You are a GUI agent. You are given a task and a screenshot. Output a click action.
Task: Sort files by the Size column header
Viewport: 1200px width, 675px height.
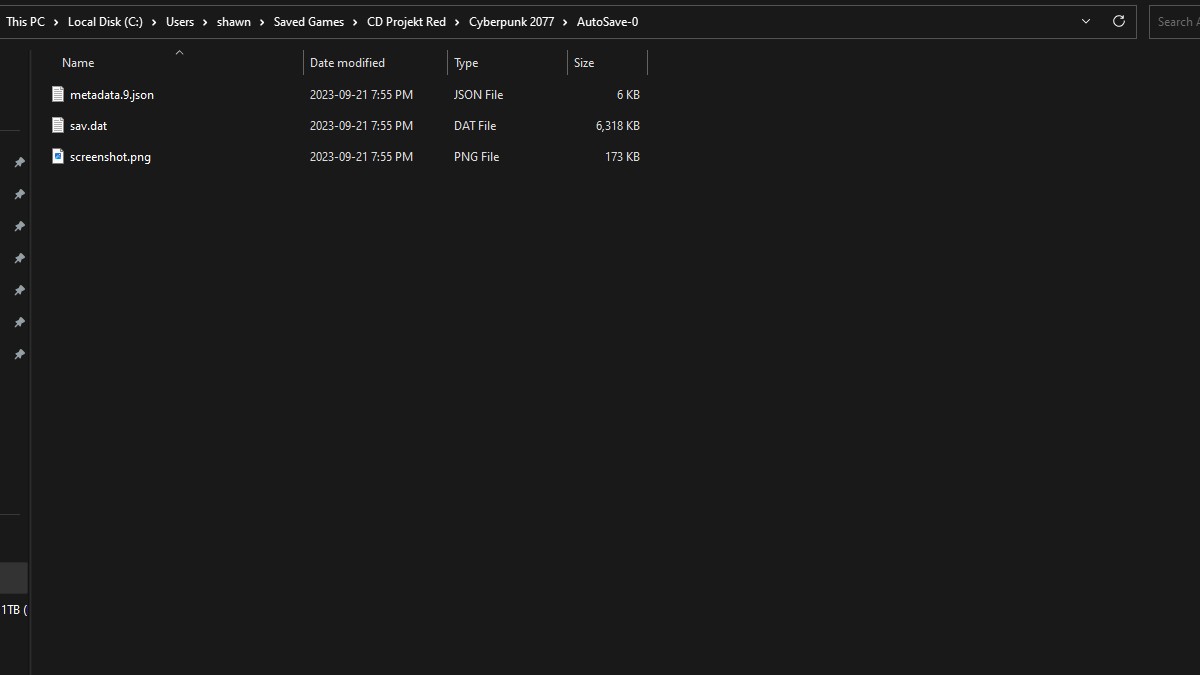[x=584, y=63]
